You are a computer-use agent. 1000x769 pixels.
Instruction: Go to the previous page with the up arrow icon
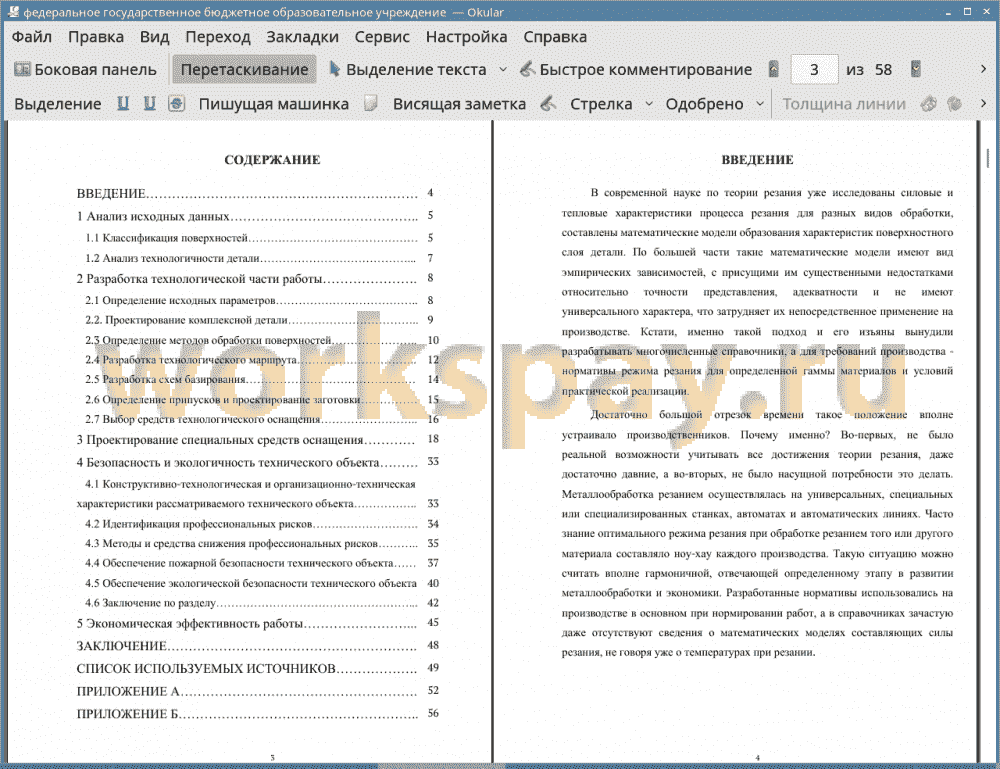(x=774, y=69)
